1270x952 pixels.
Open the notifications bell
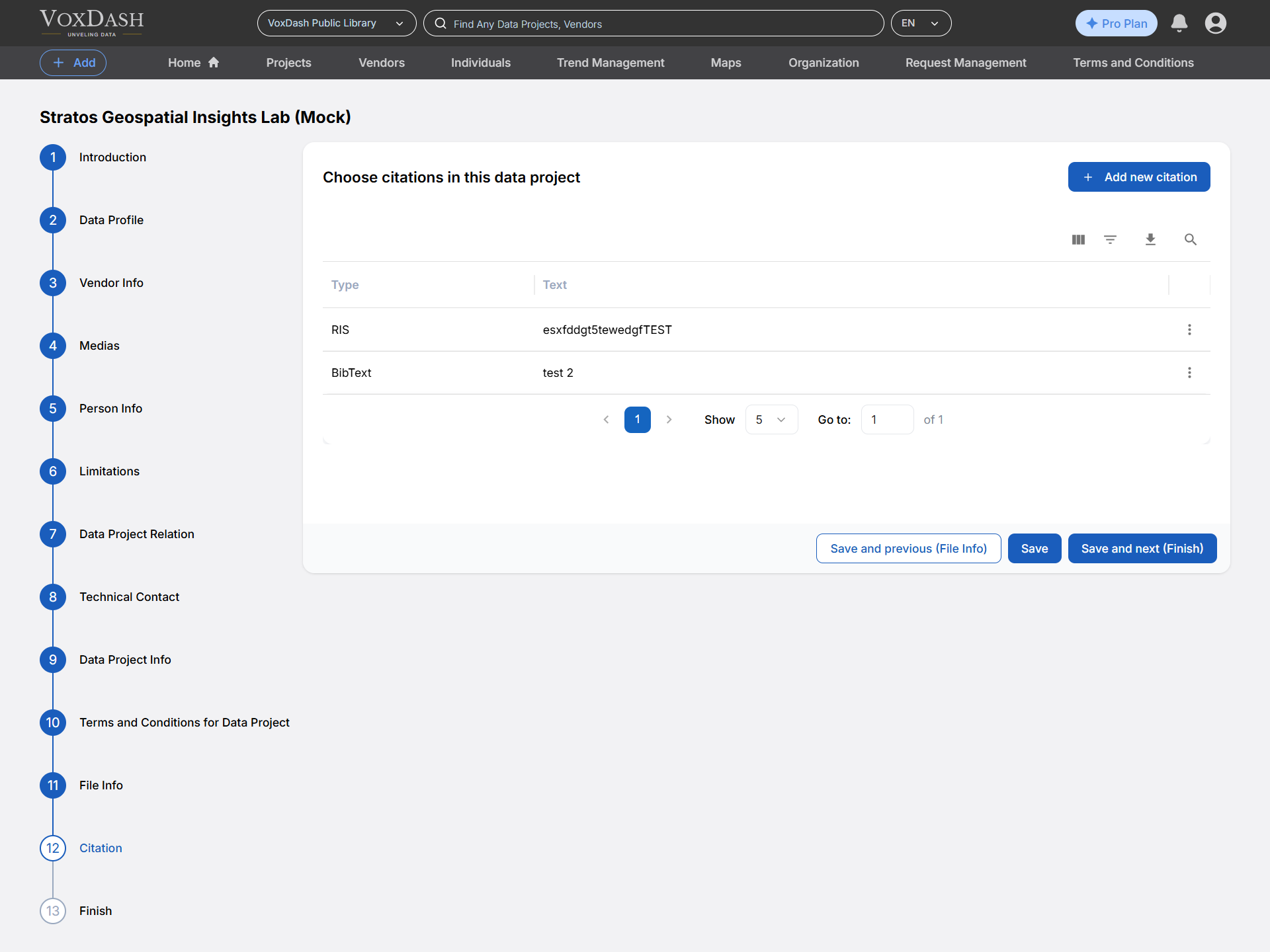tap(1179, 23)
